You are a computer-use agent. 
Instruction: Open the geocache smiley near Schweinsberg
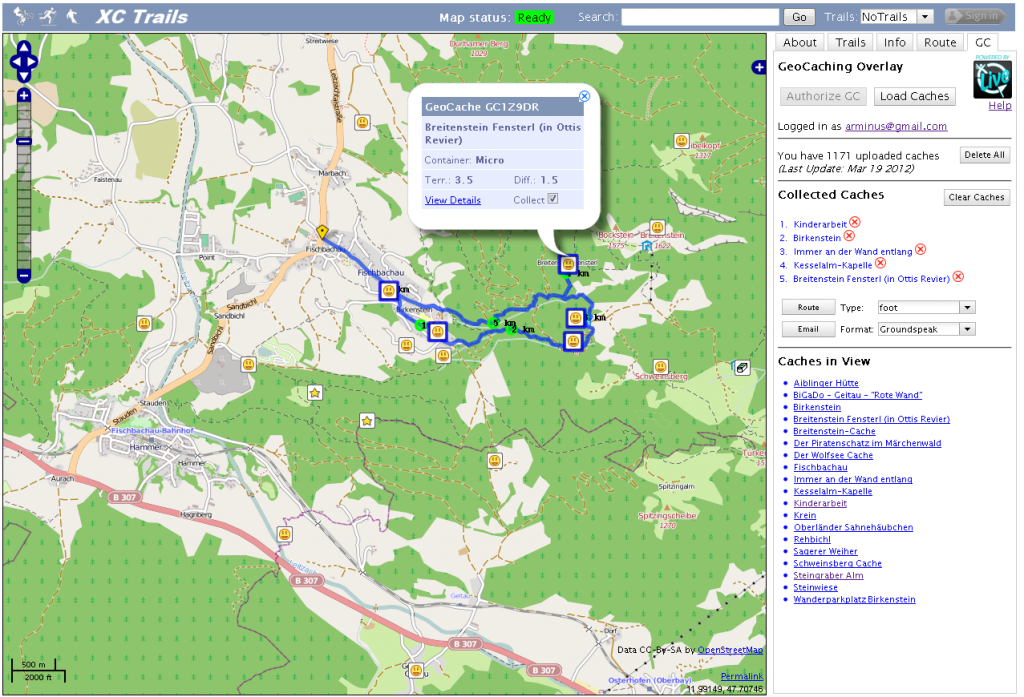tap(661, 367)
